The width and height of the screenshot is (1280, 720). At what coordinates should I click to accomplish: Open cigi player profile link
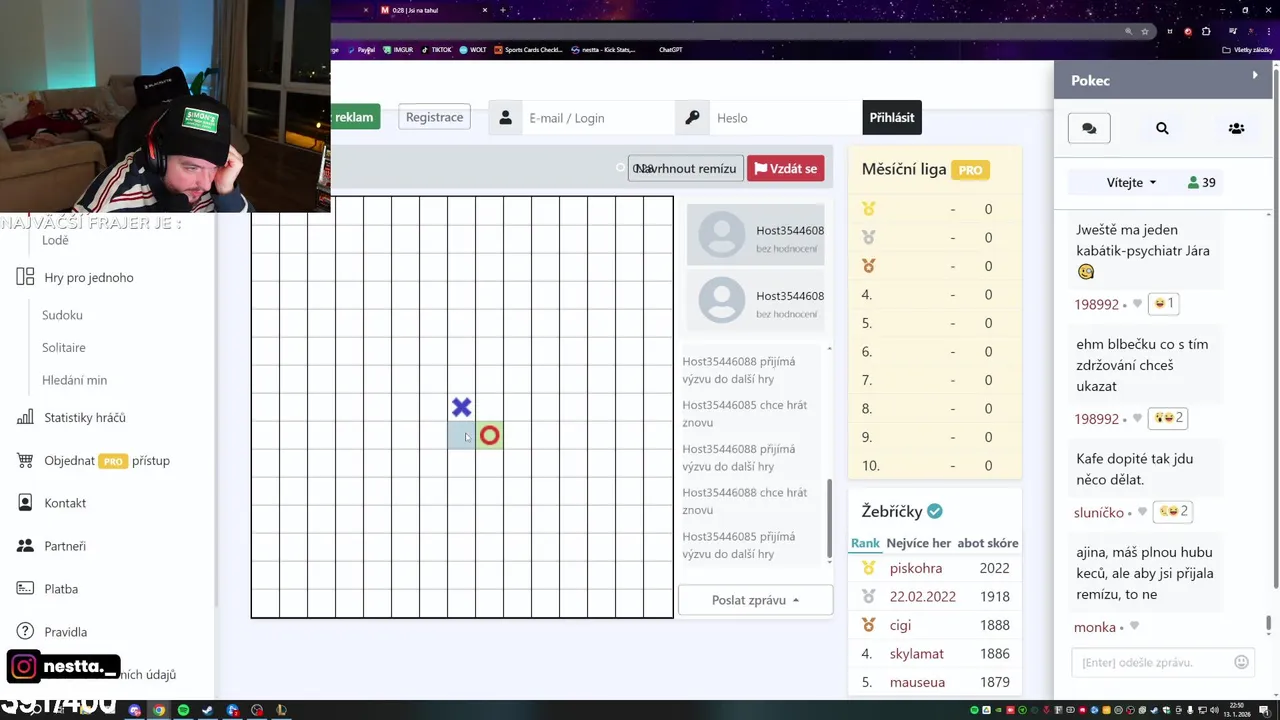pyautogui.click(x=900, y=625)
